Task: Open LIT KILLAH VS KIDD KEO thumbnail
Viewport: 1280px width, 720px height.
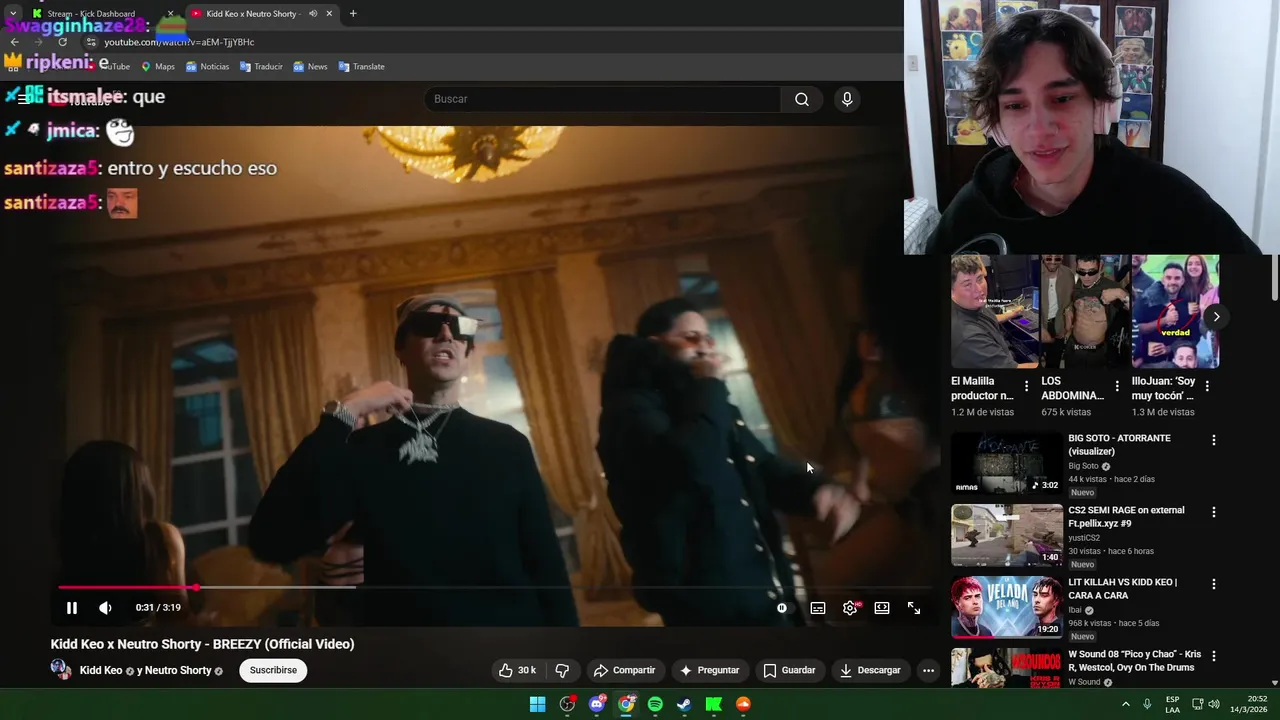Action: point(1006,607)
